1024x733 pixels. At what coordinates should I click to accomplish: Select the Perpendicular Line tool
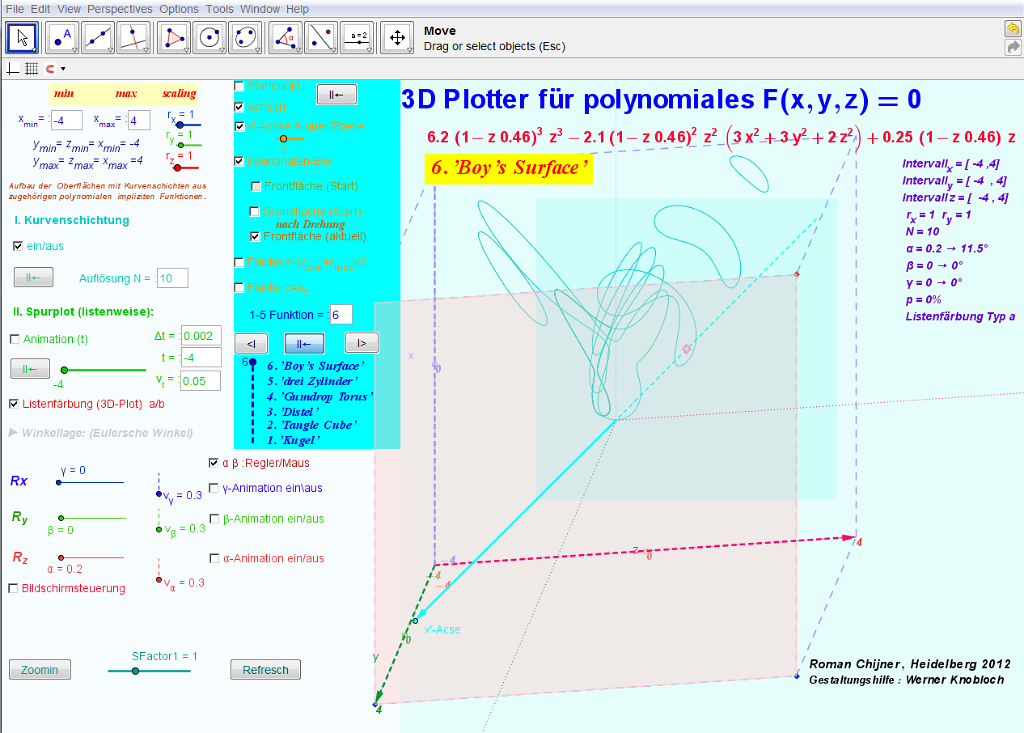click(133, 37)
